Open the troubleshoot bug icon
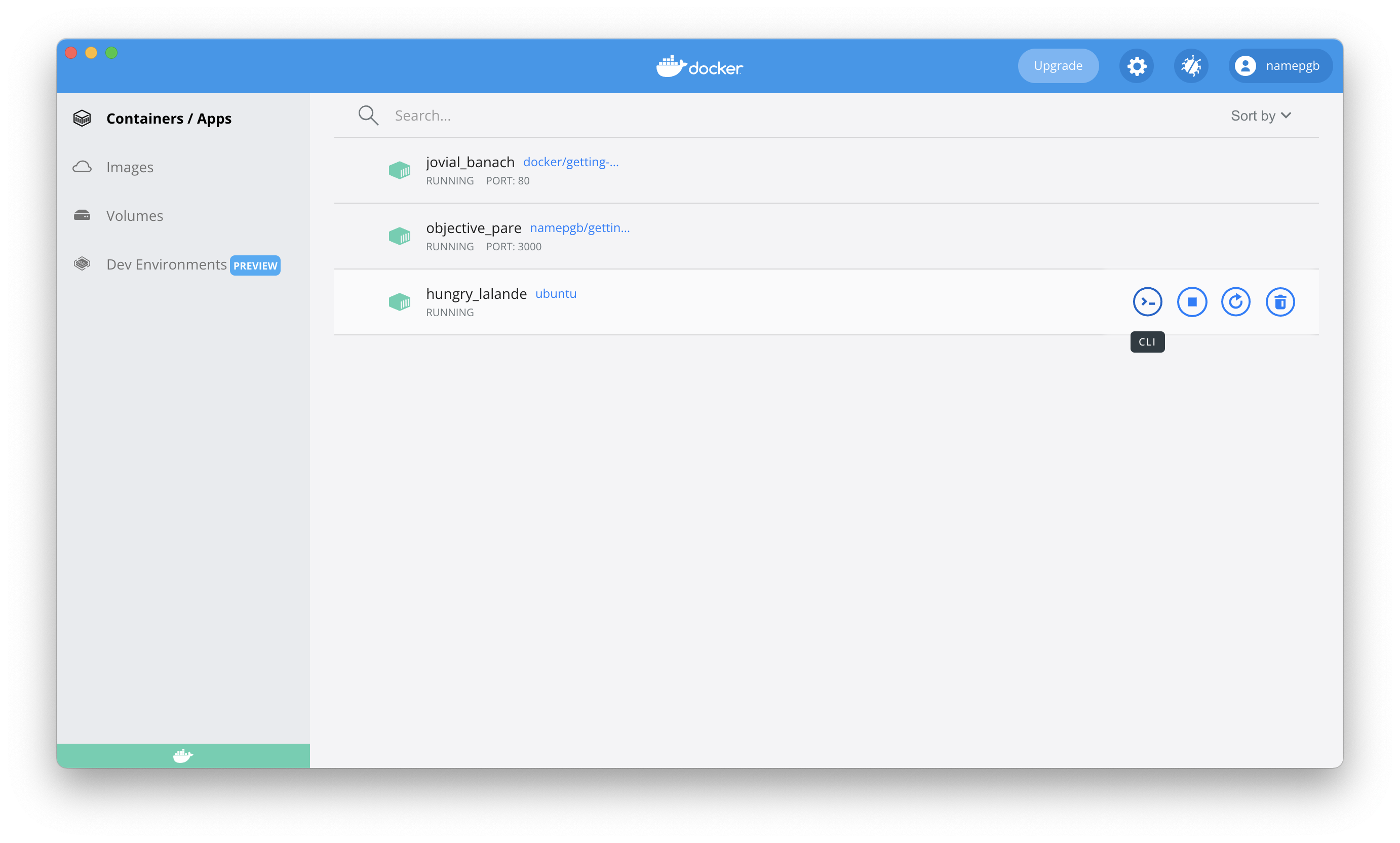Screen dimensions: 1400x843 [1191, 66]
